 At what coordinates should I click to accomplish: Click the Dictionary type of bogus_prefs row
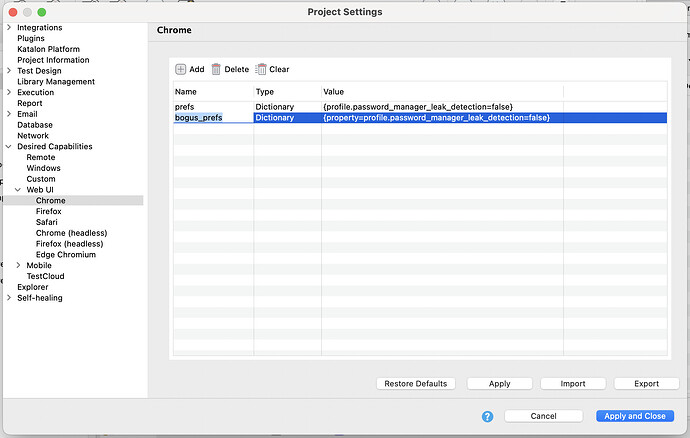point(287,118)
